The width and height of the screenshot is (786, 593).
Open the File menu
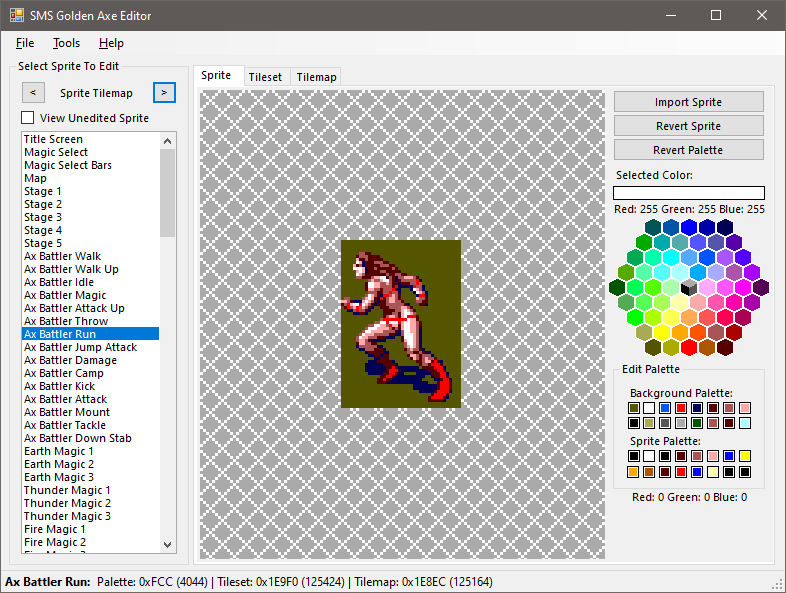(25, 43)
